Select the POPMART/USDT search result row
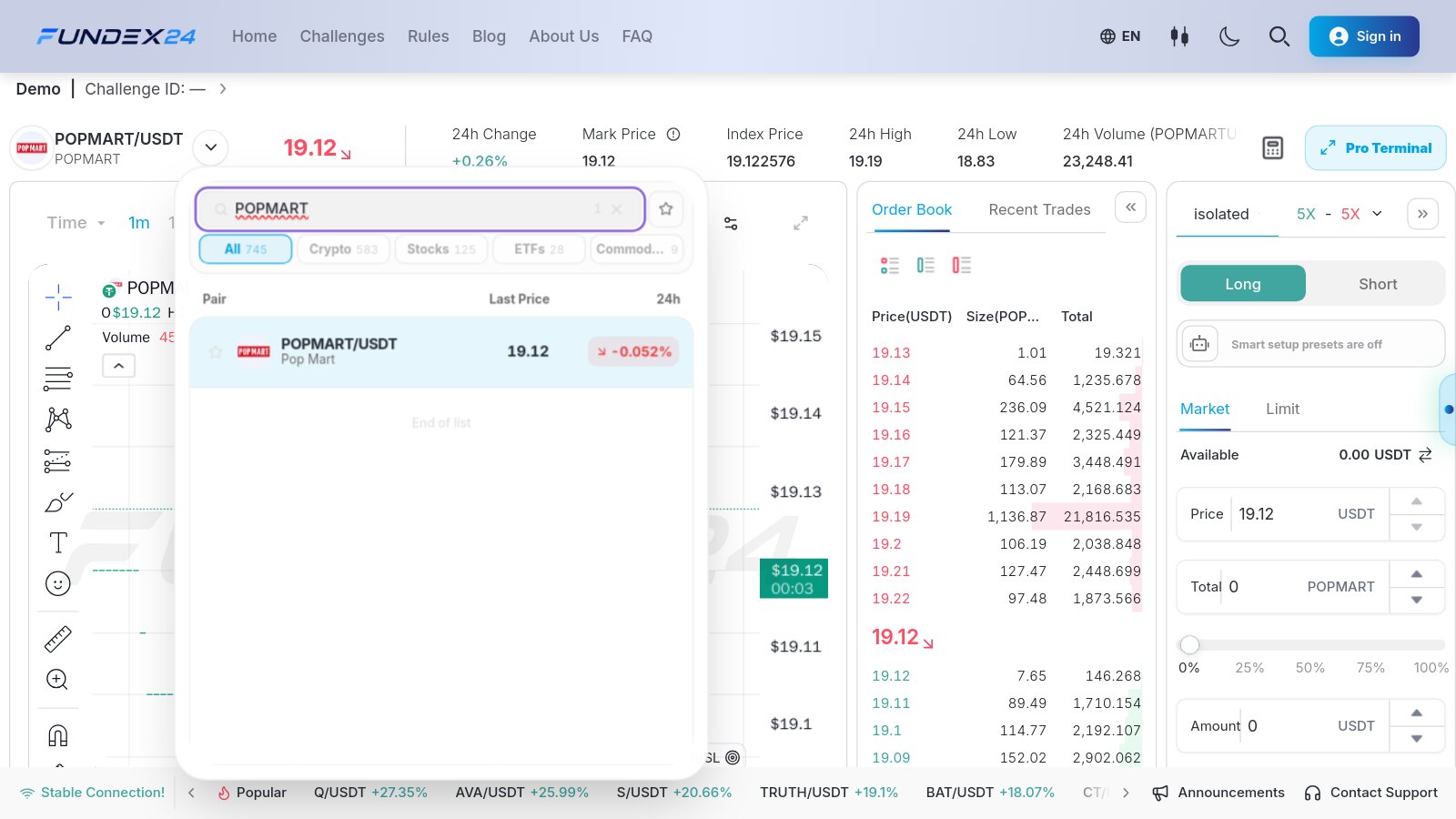This screenshot has width=1456, height=819. coord(441,351)
